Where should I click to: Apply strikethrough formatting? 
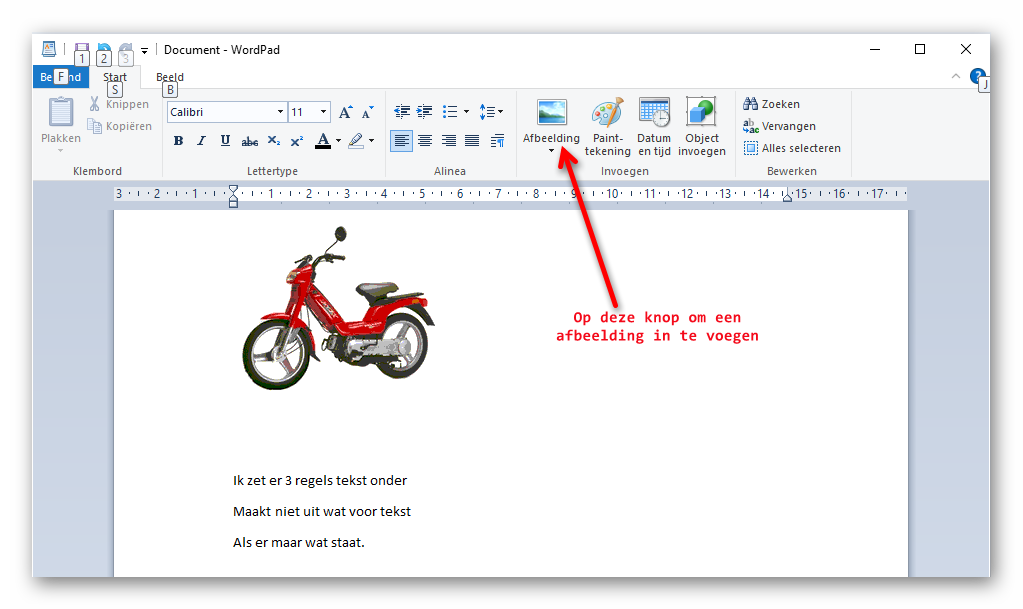pos(249,141)
